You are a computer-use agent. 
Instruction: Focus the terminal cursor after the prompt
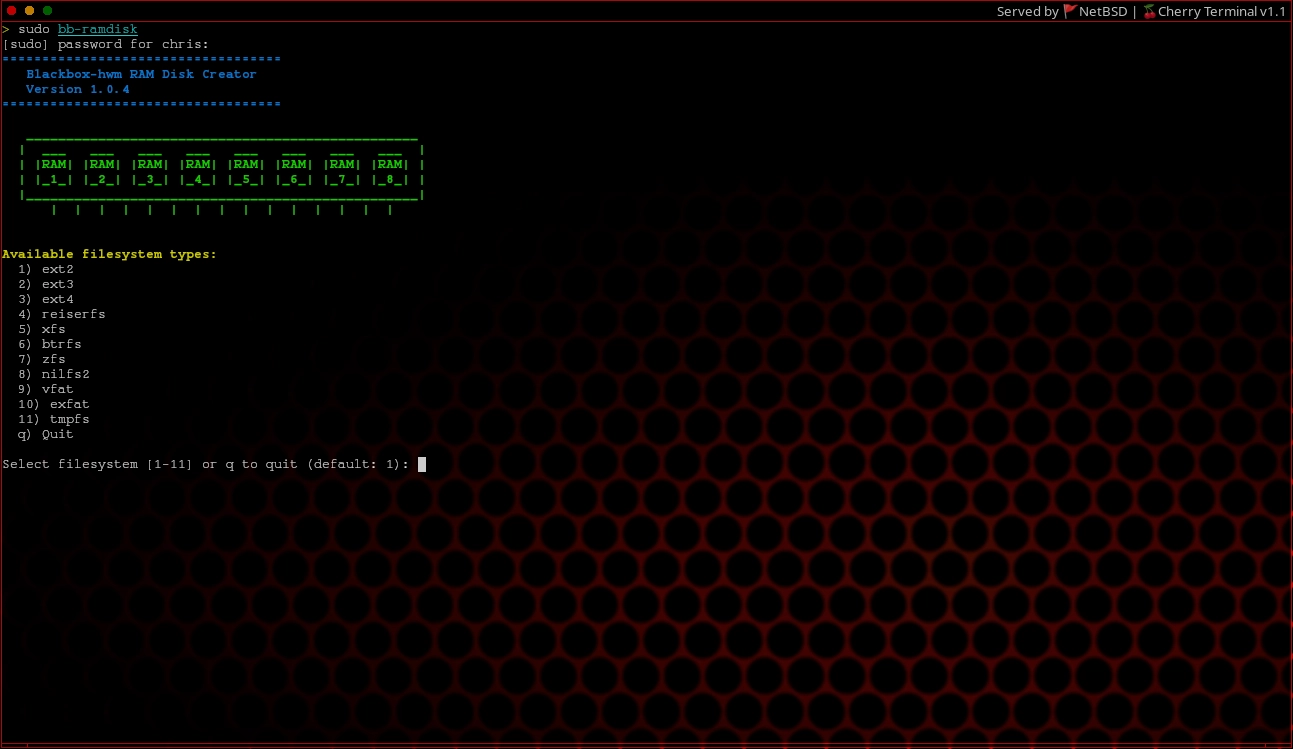click(x=422, y=464)
